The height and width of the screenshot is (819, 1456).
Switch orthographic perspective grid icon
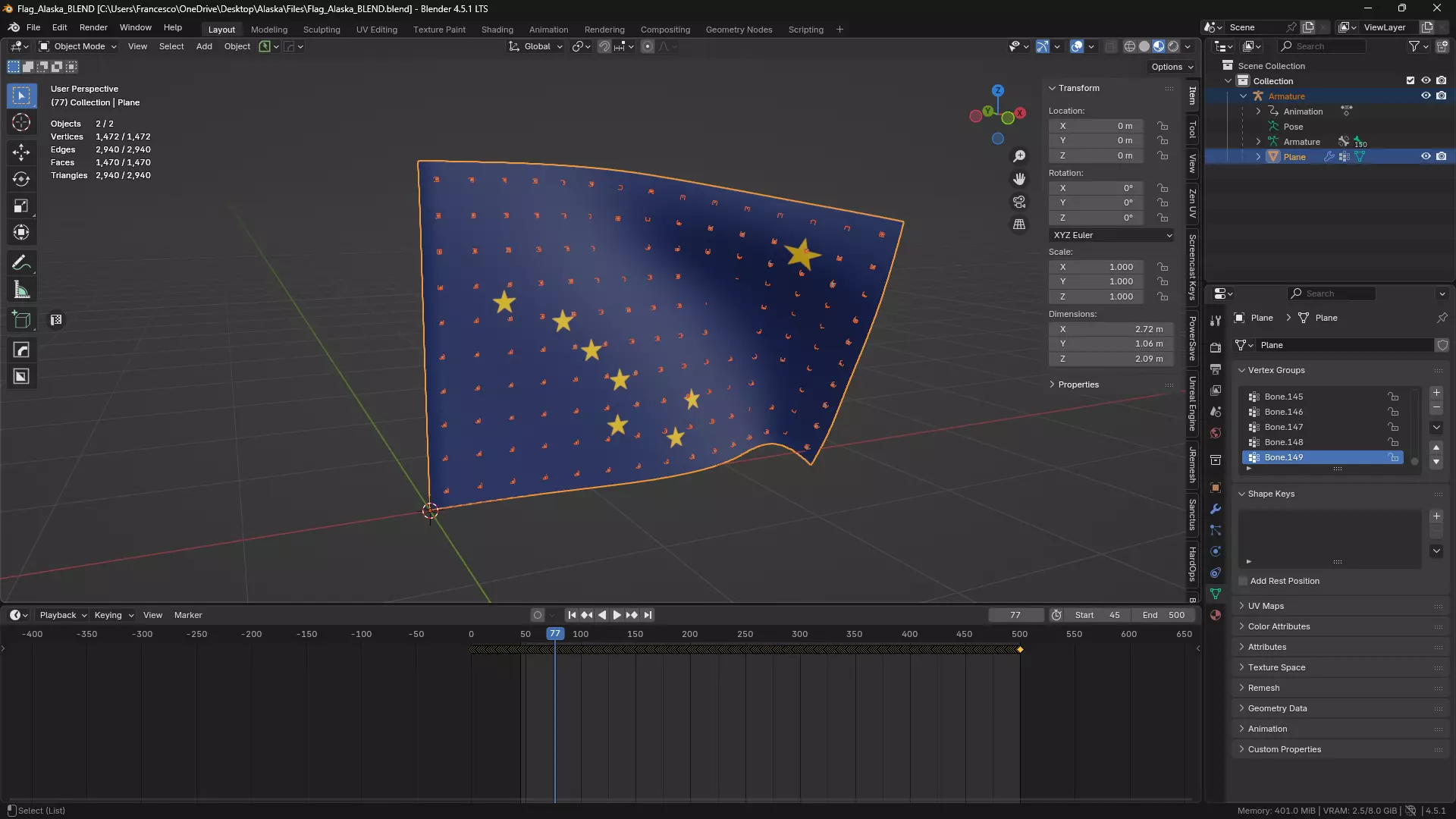pos(1019,224)
